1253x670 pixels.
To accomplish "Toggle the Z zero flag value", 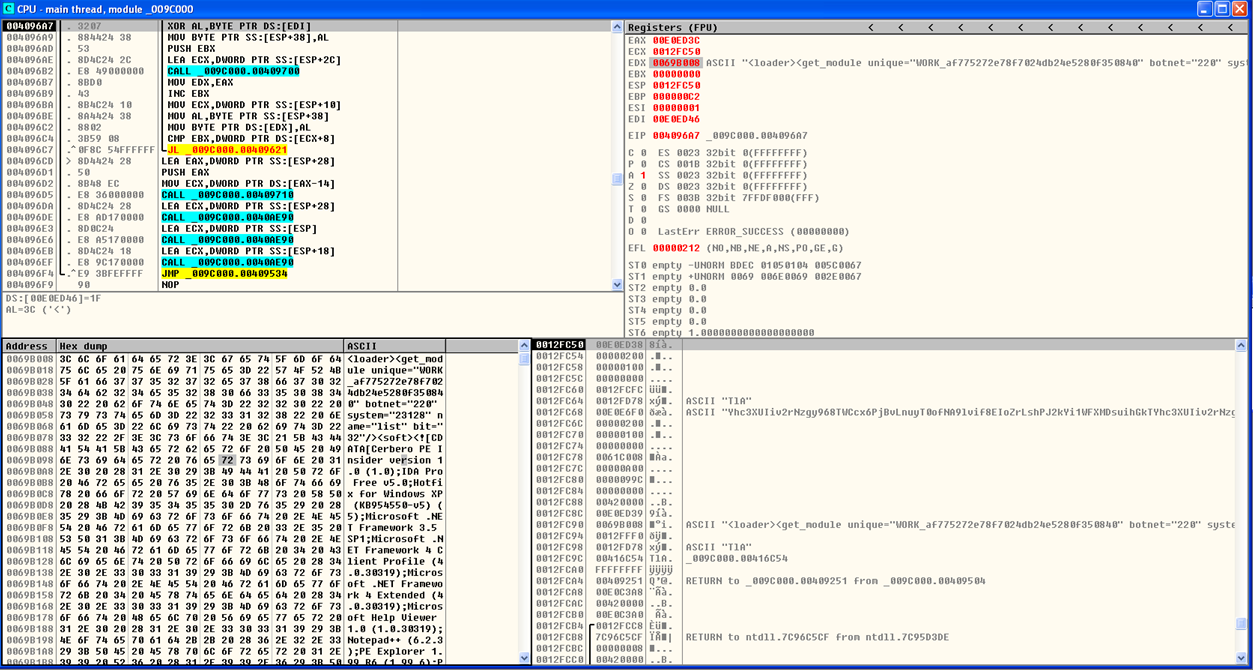I will pyautogui.click(x=642, y=186).
